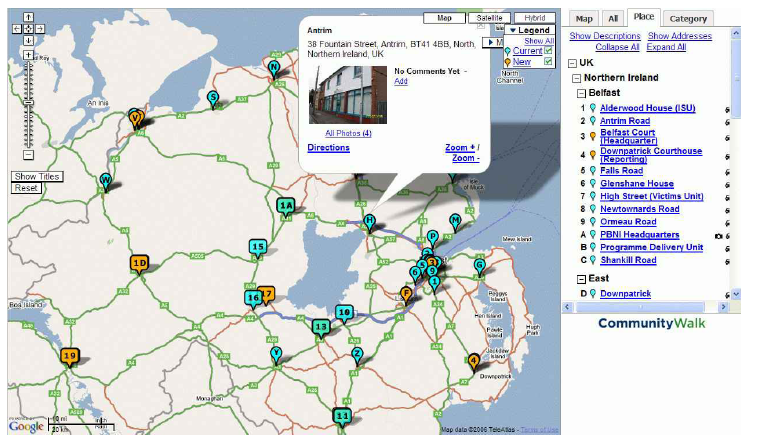The image size is (760, 445).
Task: Click the zoom out minus button
Action: 28,155
